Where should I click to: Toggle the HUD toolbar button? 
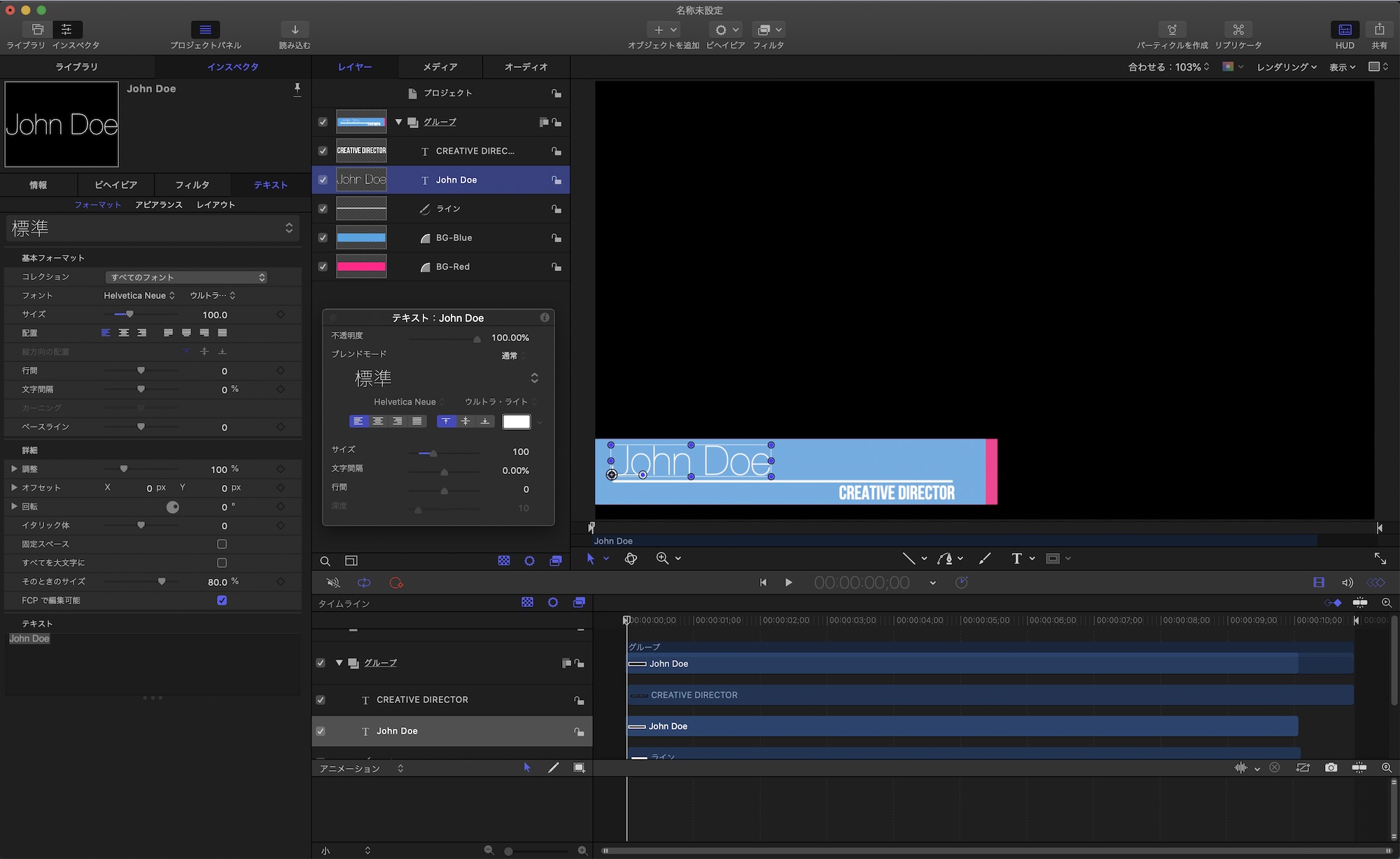[x=1344, y=29]
